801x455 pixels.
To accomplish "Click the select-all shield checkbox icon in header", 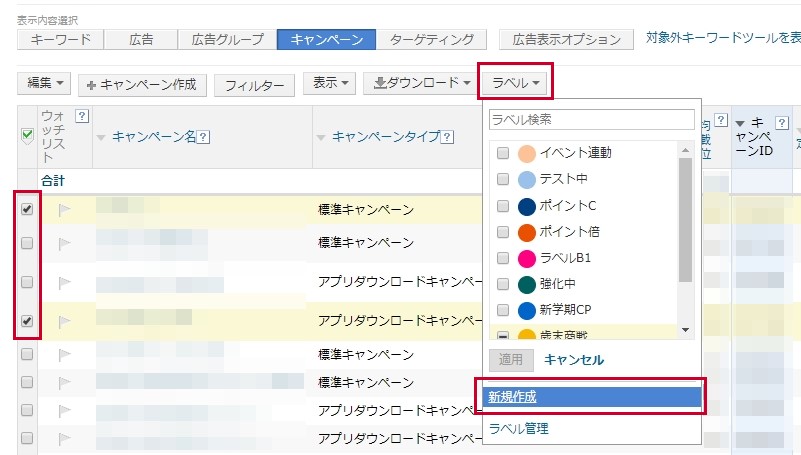I will 27,136.
